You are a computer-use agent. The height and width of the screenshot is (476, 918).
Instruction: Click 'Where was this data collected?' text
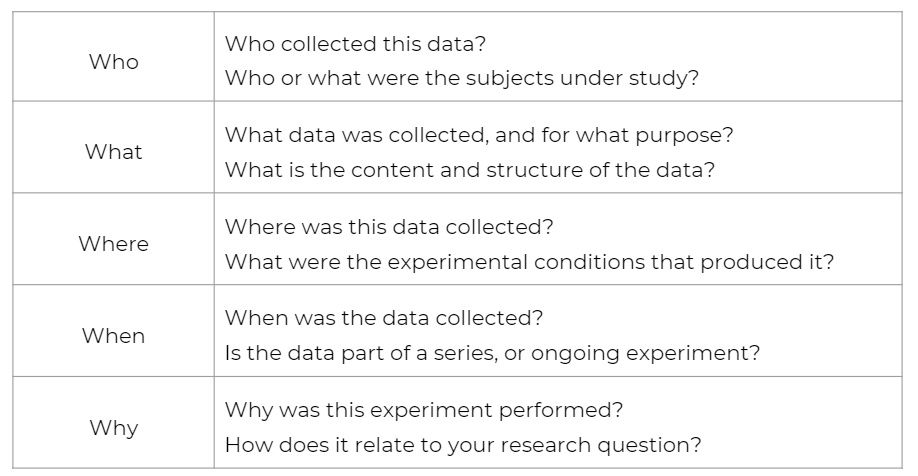[x=389, y=227]
